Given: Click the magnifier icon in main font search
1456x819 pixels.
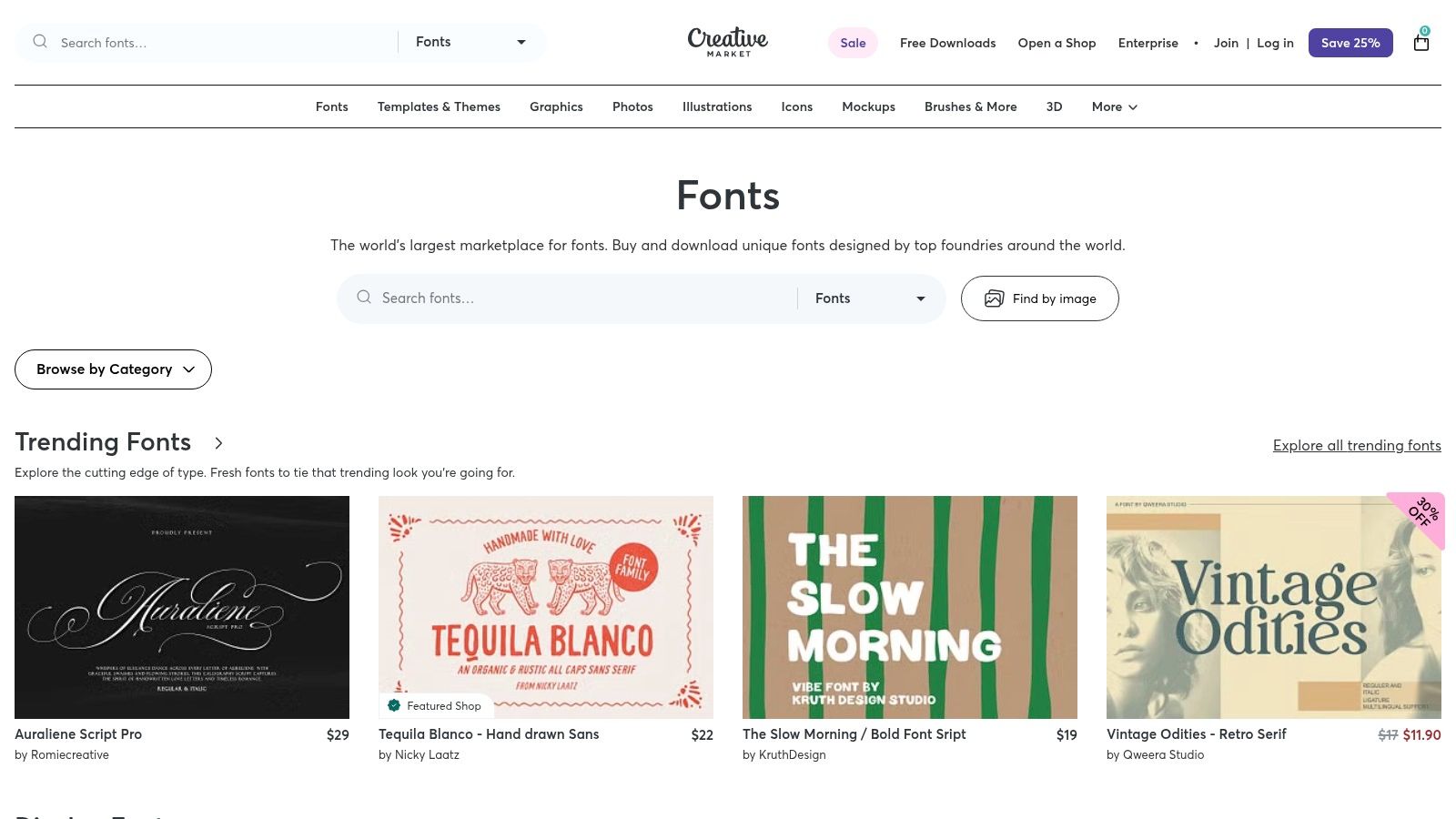Looking at the screenshot, I should click(x=364, y=298).
